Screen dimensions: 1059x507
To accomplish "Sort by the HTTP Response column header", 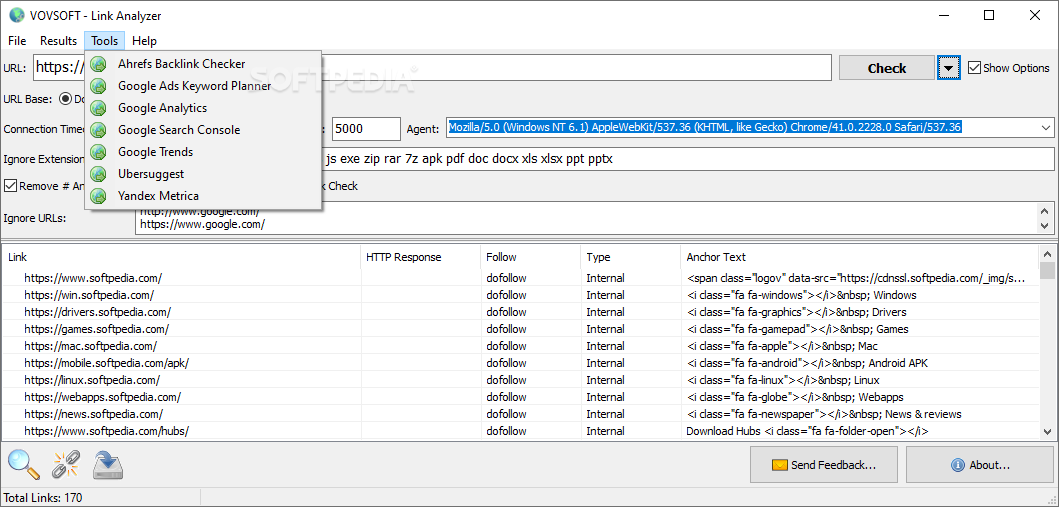I will tap(421, 257).
